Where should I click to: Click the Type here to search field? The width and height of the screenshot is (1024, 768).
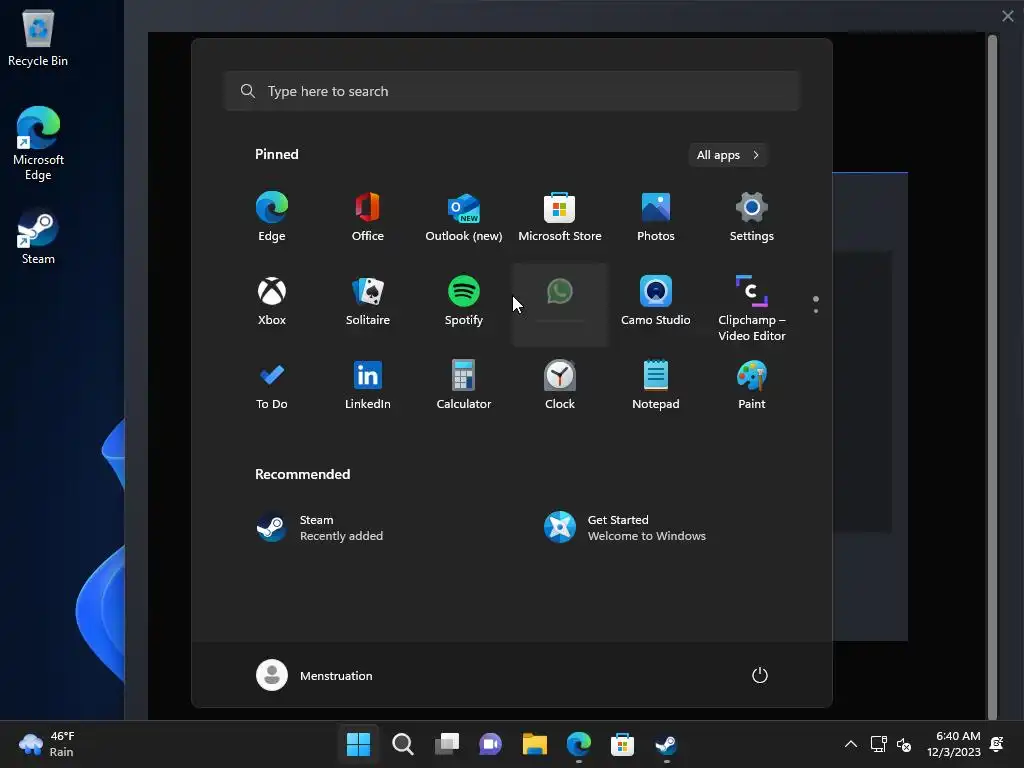pos(512,91)
